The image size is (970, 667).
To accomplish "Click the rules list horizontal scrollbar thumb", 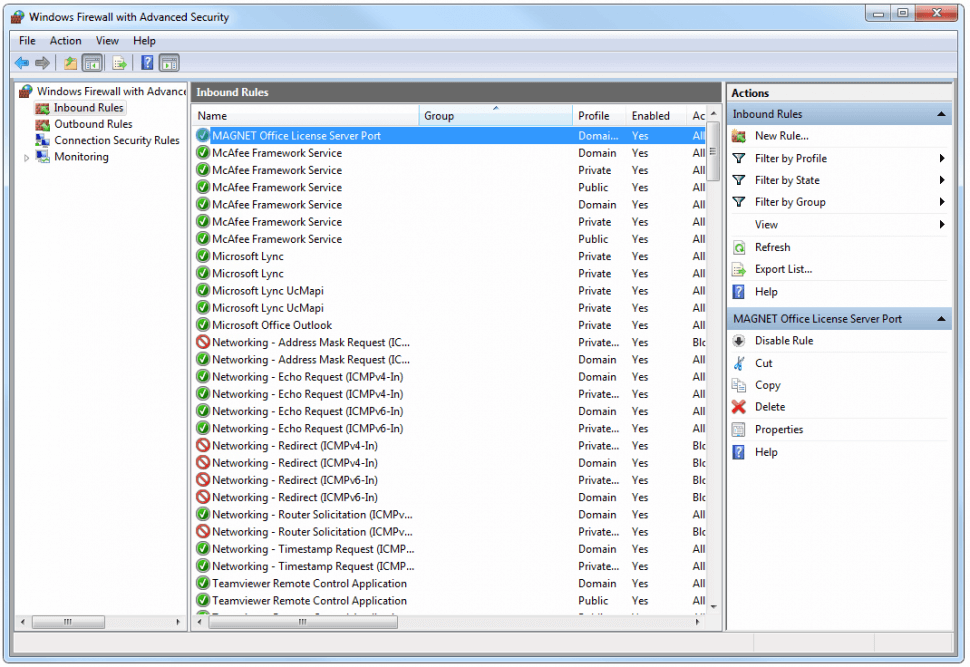I will point(303,622).
